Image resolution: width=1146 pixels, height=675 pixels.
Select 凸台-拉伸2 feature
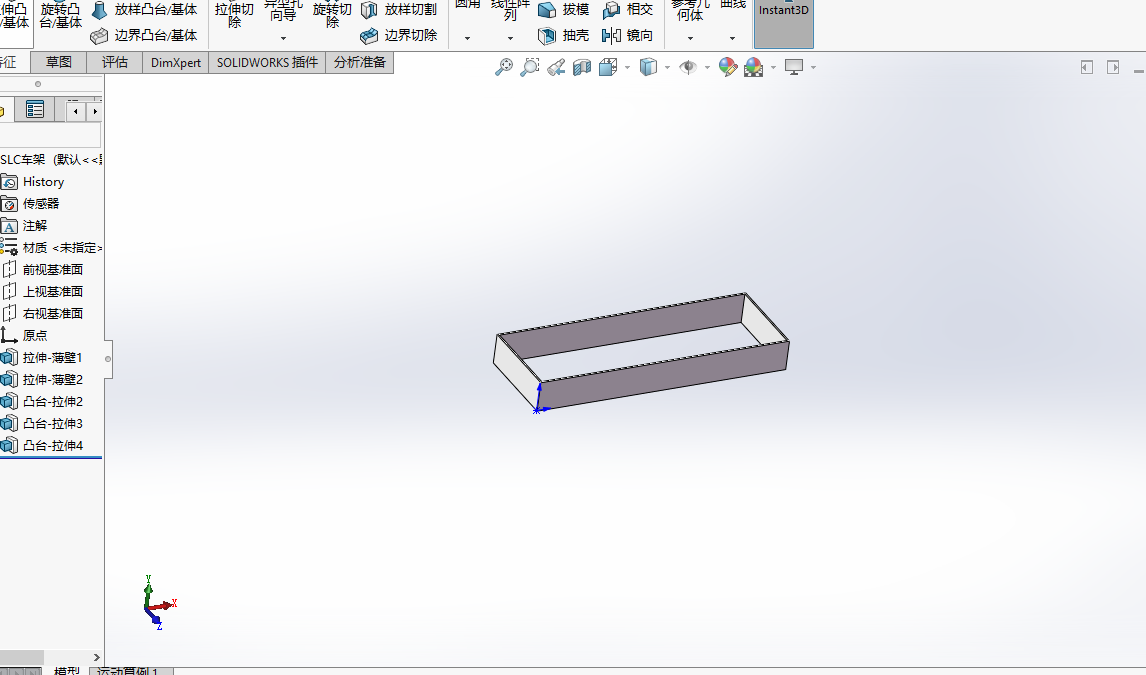tap(51, 401)
